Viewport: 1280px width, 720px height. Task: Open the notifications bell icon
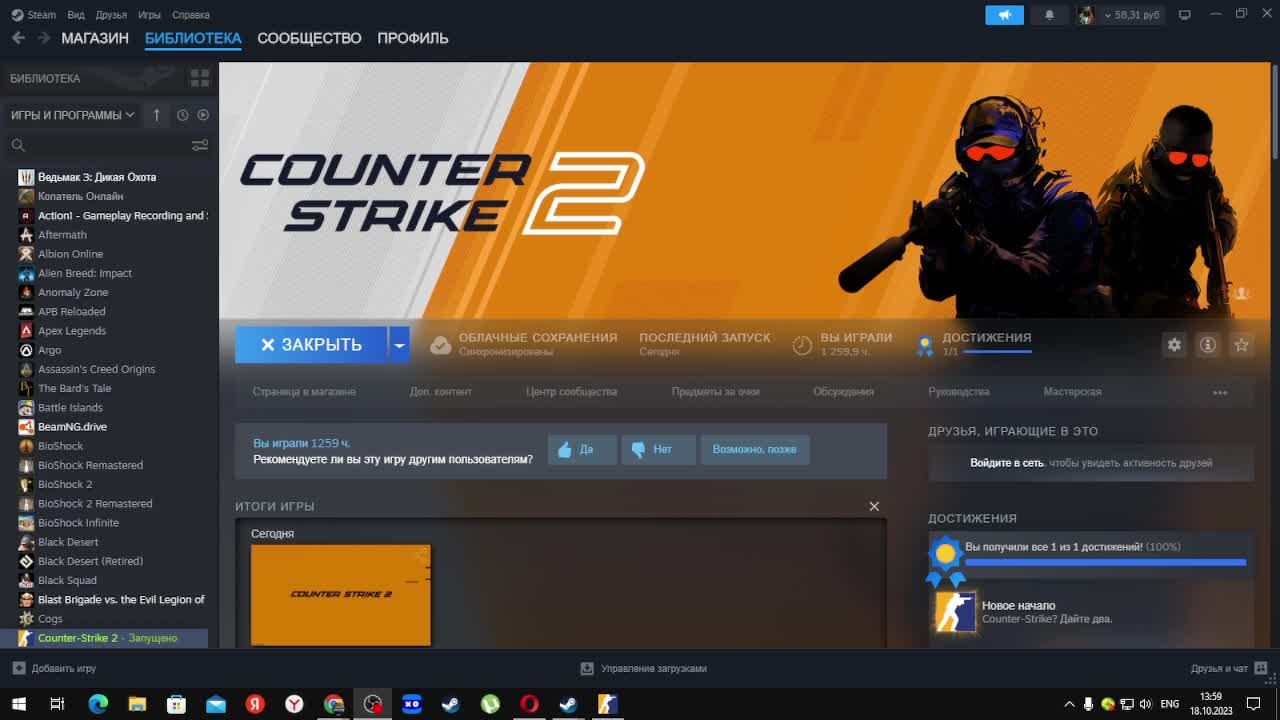1049,15
